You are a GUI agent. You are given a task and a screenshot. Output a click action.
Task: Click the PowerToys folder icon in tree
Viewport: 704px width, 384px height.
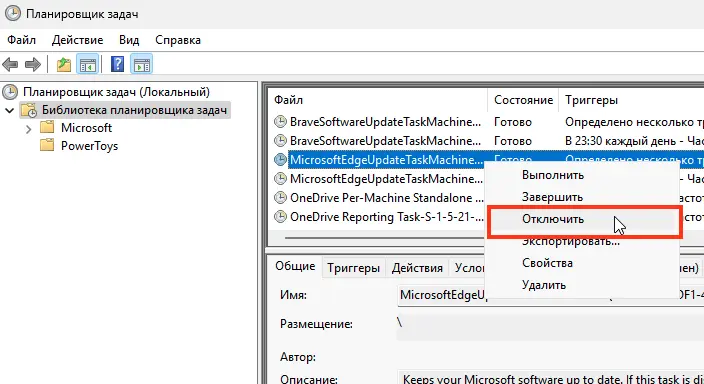[x=47, y=145]
